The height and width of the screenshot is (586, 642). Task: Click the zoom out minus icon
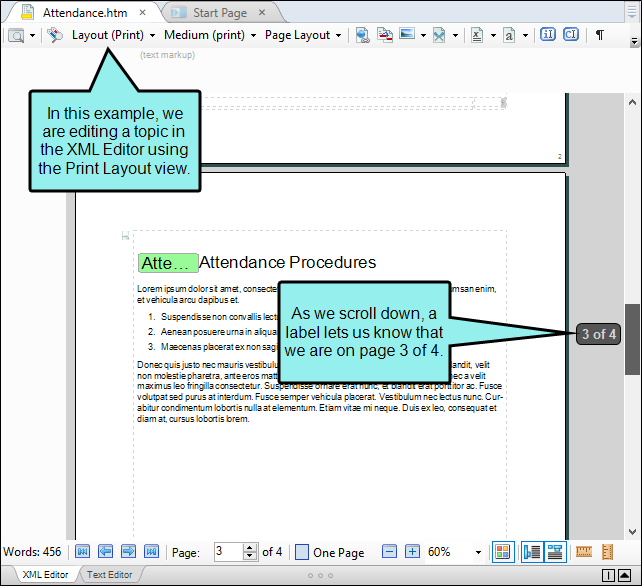(x=389, y=552)
